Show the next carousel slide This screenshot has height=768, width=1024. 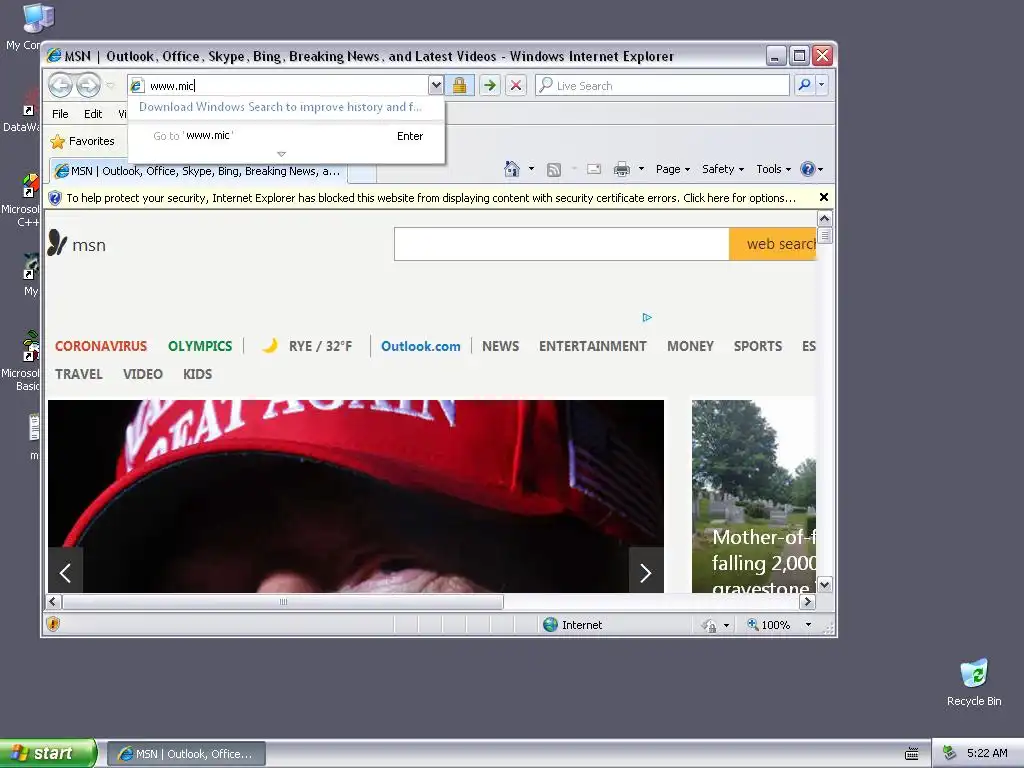coord(646,572)
